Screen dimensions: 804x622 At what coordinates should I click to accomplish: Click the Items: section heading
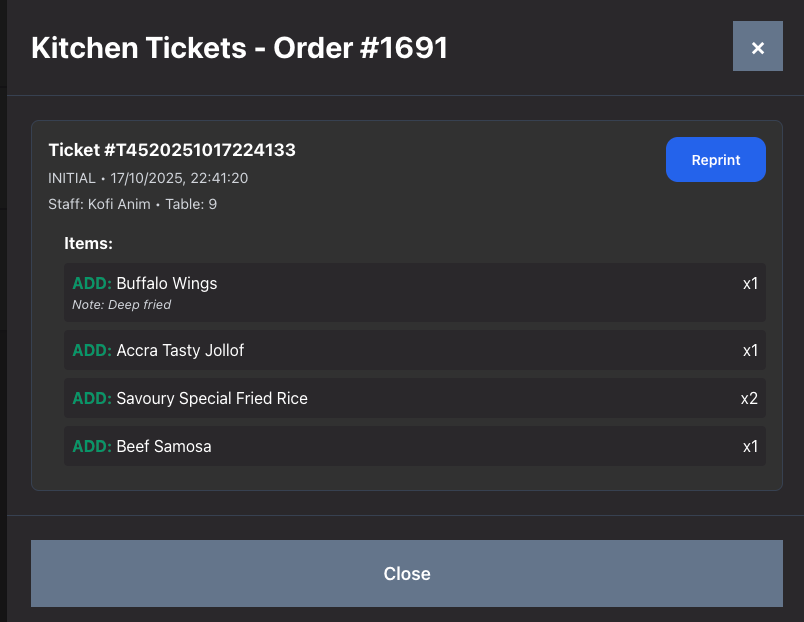tap(88, 243)
